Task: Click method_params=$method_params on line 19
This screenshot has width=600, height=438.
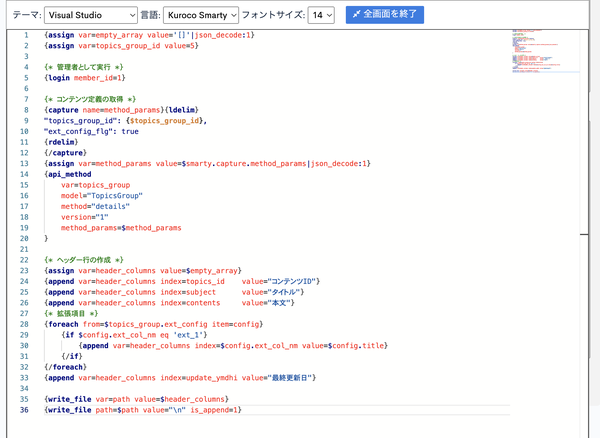Action: click(121, 228)
